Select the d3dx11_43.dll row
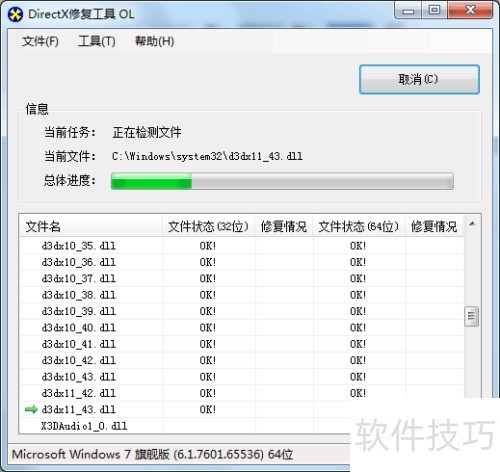The width and height of the screenshot is (500, 472). click(185, 410)
